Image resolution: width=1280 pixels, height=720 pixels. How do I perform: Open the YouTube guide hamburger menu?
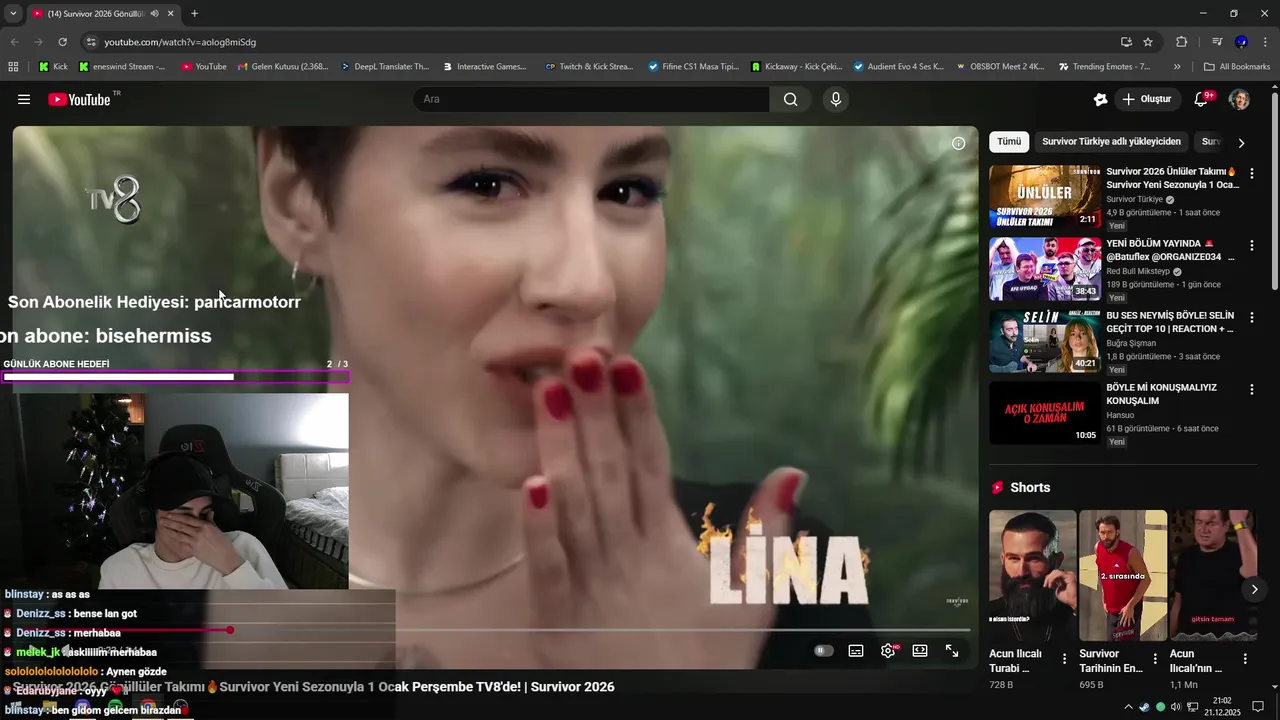24,99
